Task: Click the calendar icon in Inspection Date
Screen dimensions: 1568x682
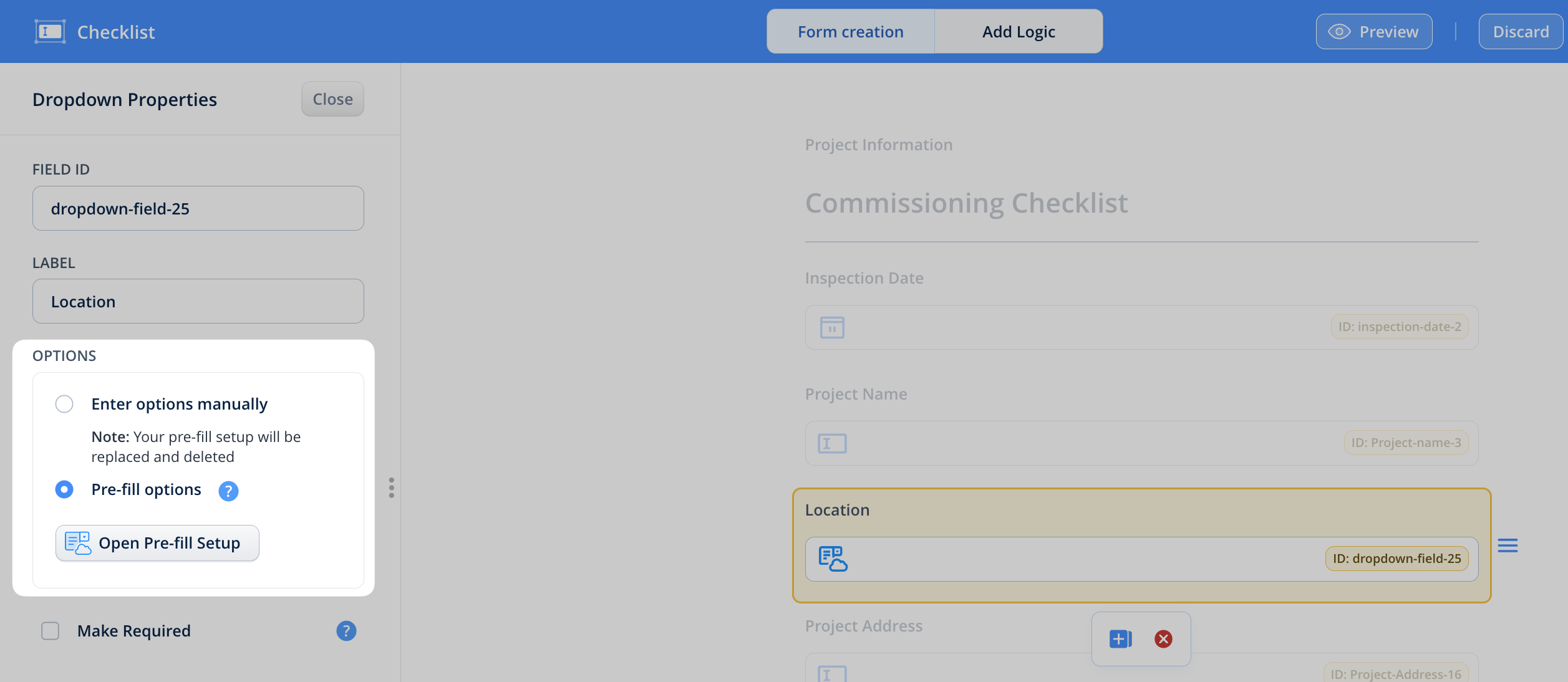Action: (x=832, y=327)
